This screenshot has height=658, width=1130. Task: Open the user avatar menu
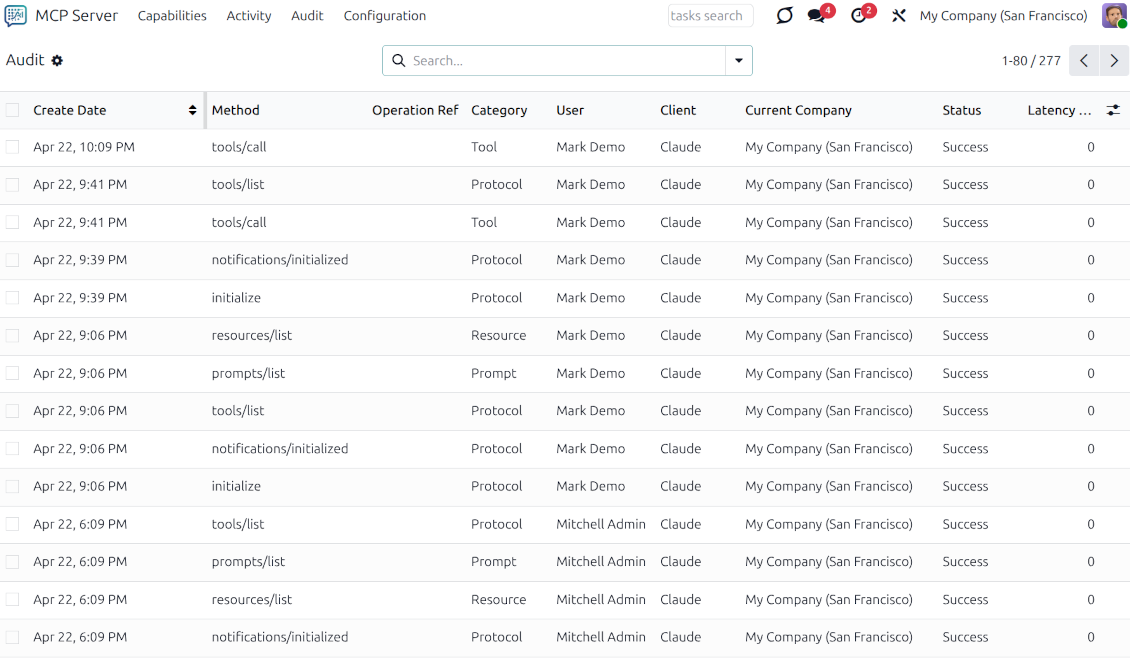tap(1114, 16)
